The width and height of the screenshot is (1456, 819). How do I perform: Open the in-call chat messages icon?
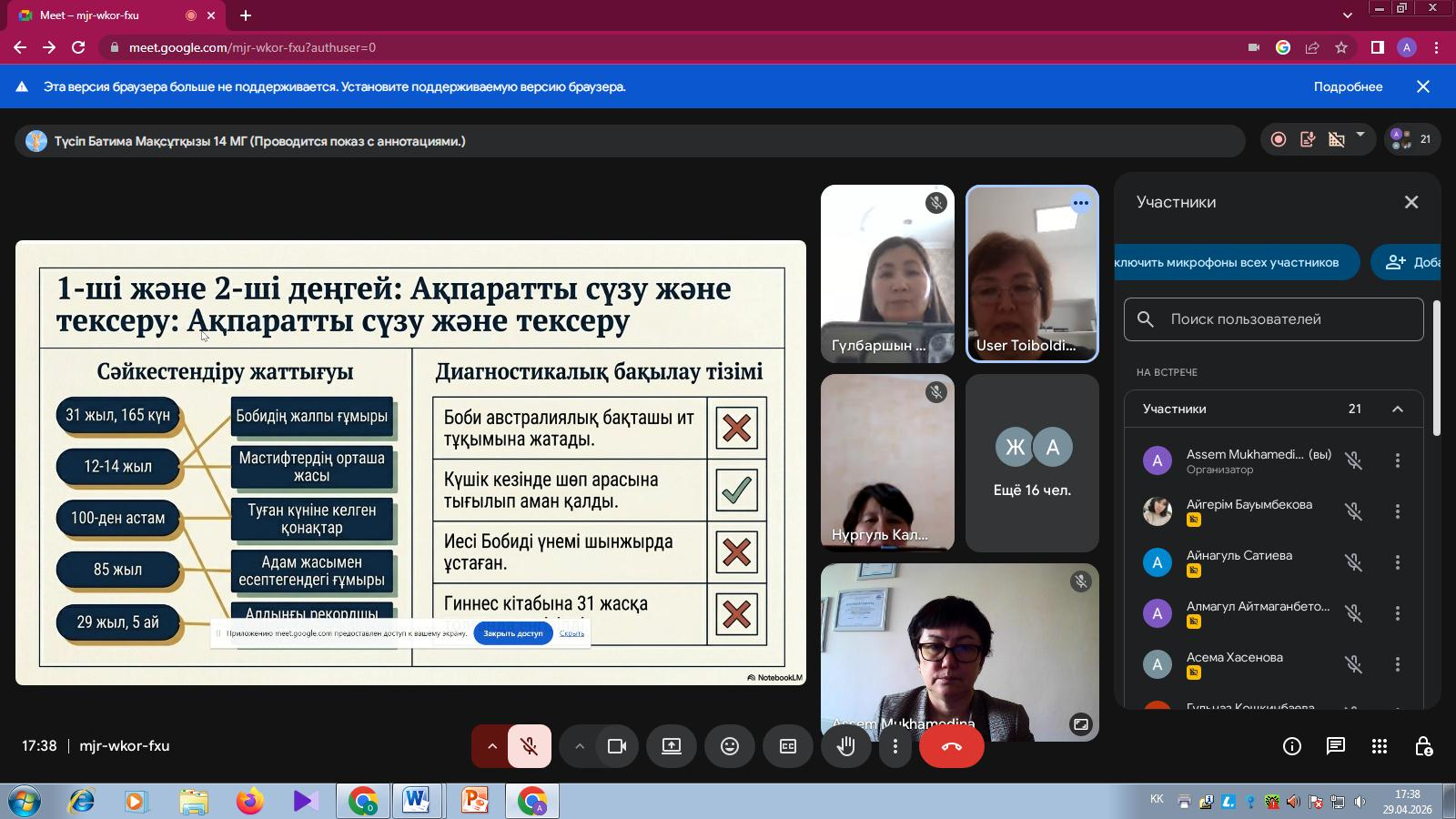1335,745
